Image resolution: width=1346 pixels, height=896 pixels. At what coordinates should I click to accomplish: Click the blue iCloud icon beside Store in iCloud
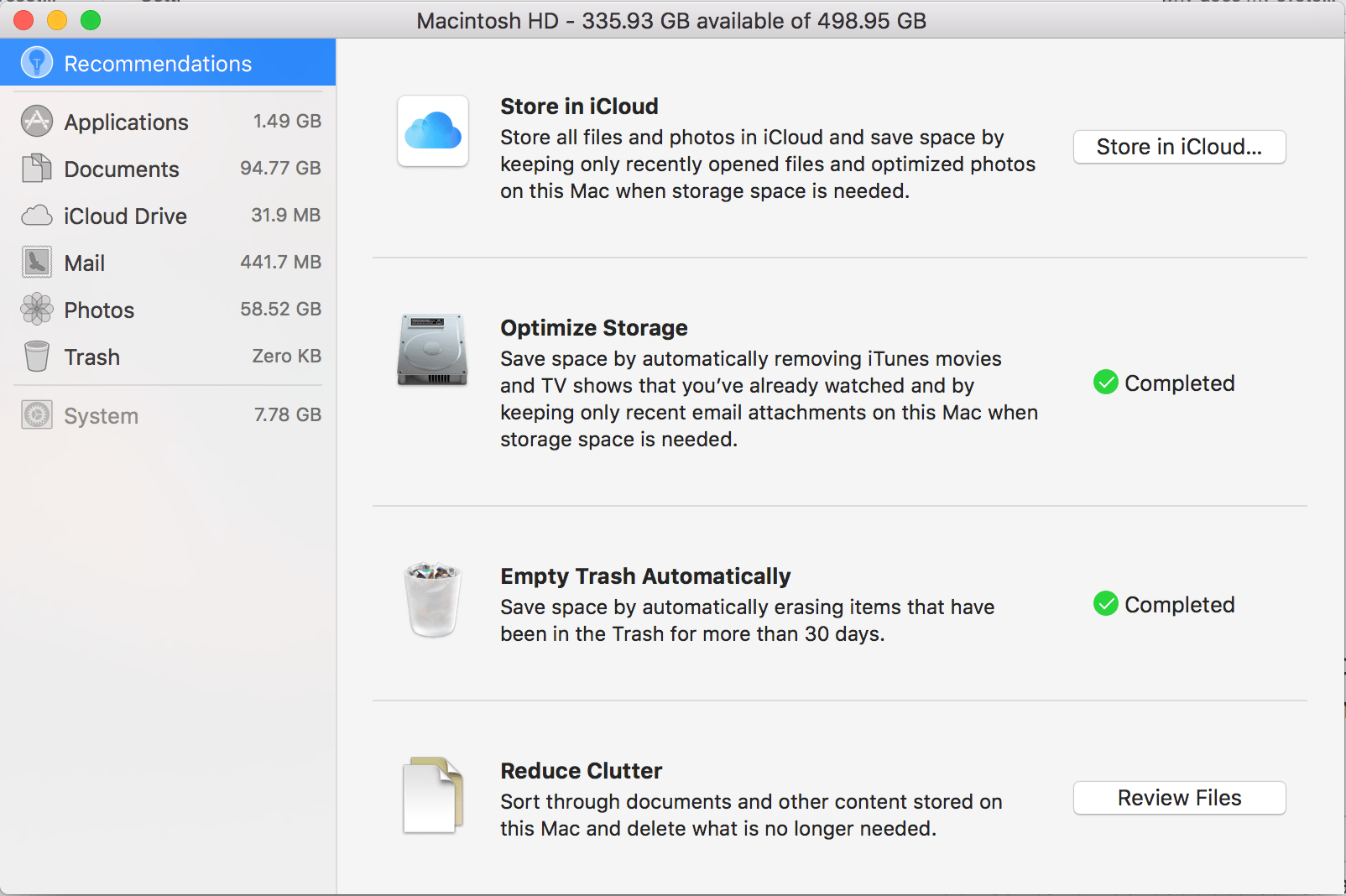(x=432, y=132)
